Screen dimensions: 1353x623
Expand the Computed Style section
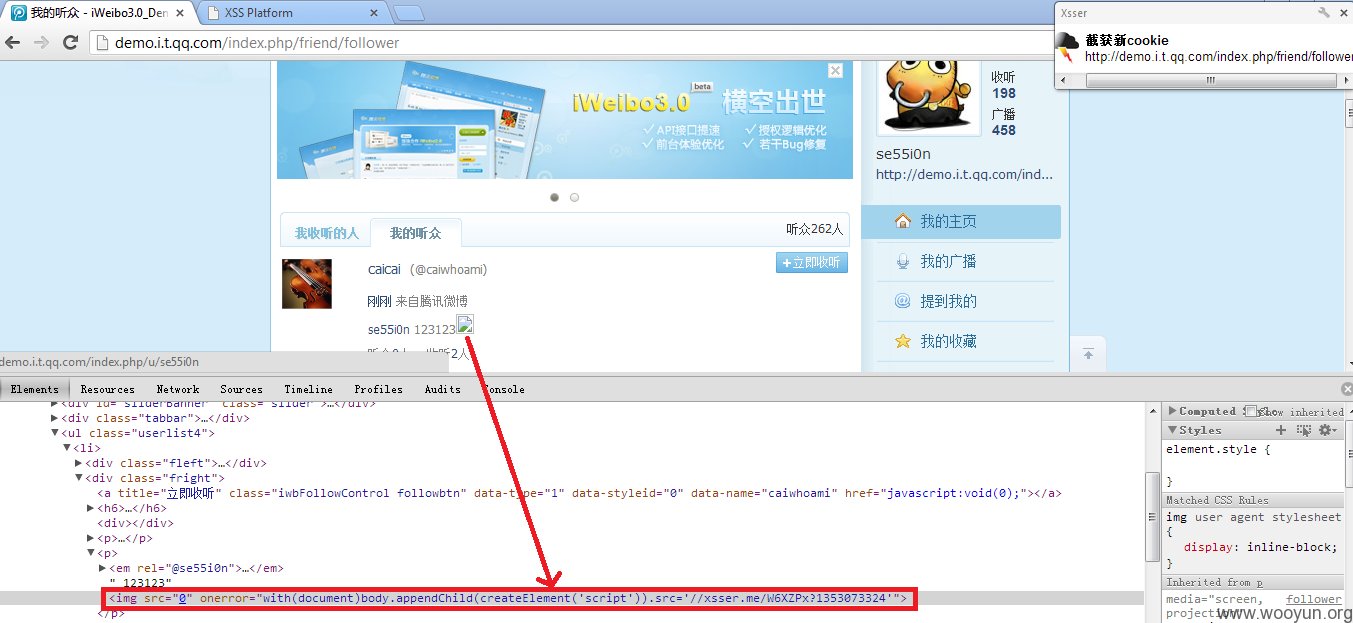(1172, 411)
